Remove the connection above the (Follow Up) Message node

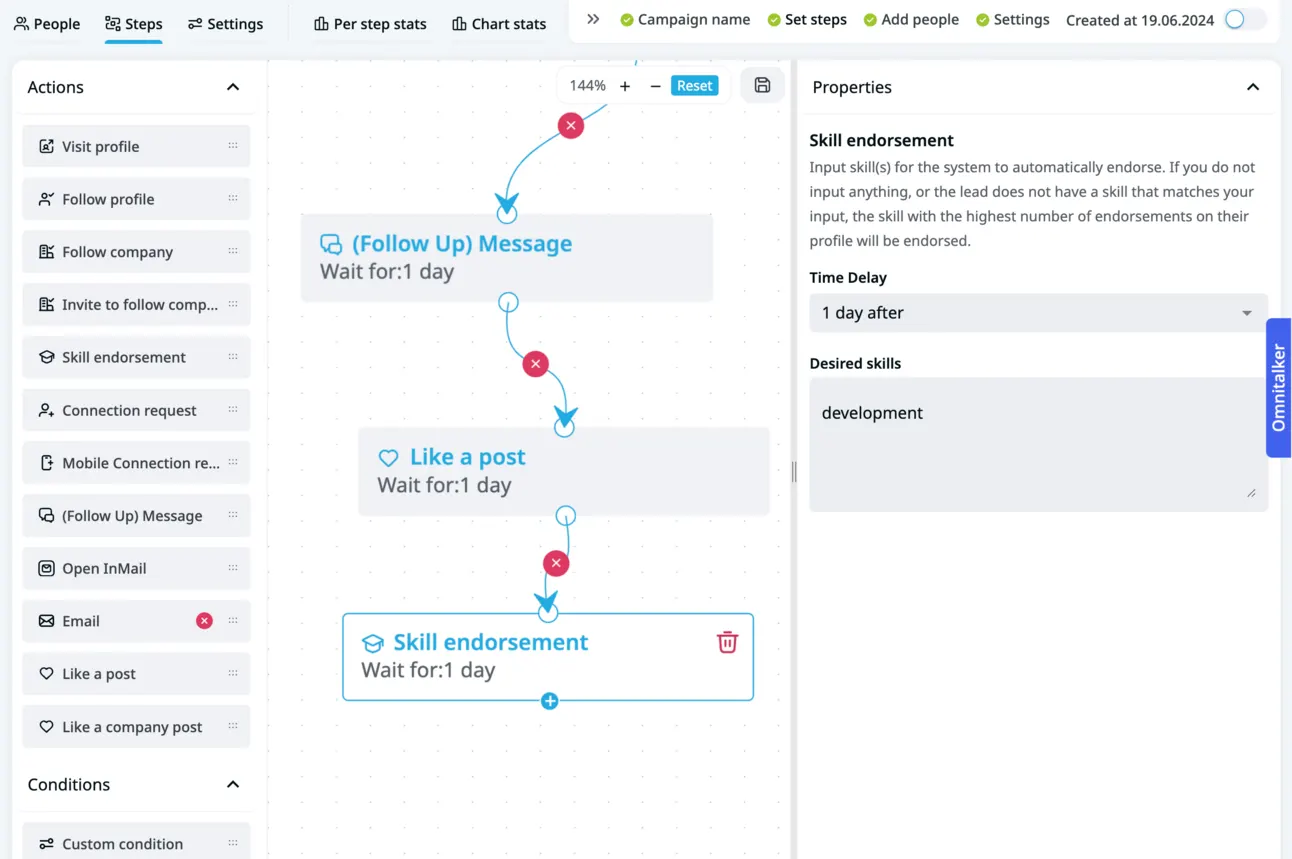(571, 125)
